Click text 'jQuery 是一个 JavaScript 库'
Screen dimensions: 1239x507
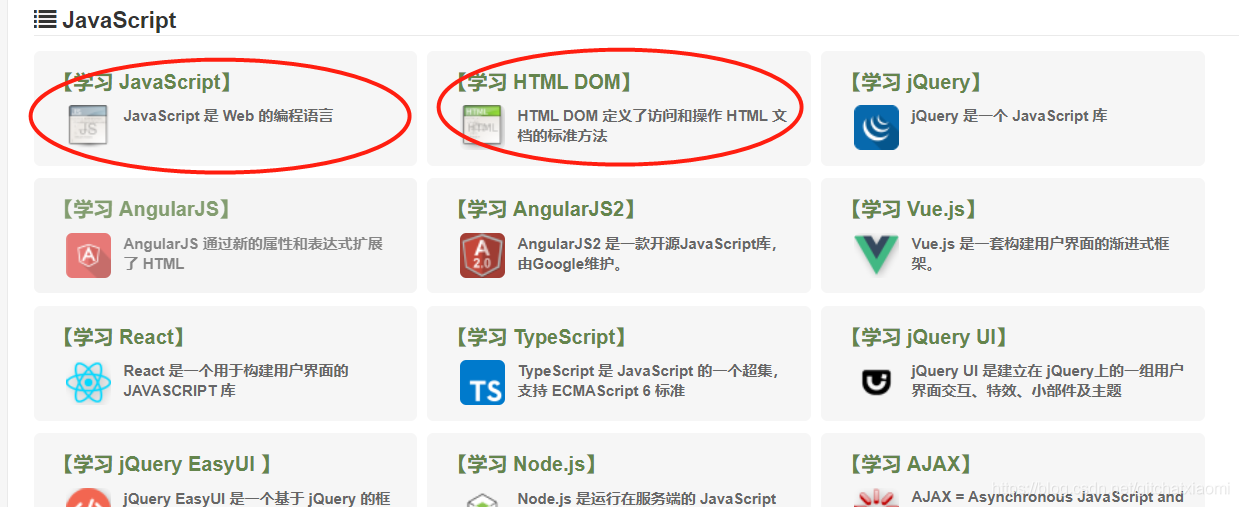point(1009,116)
